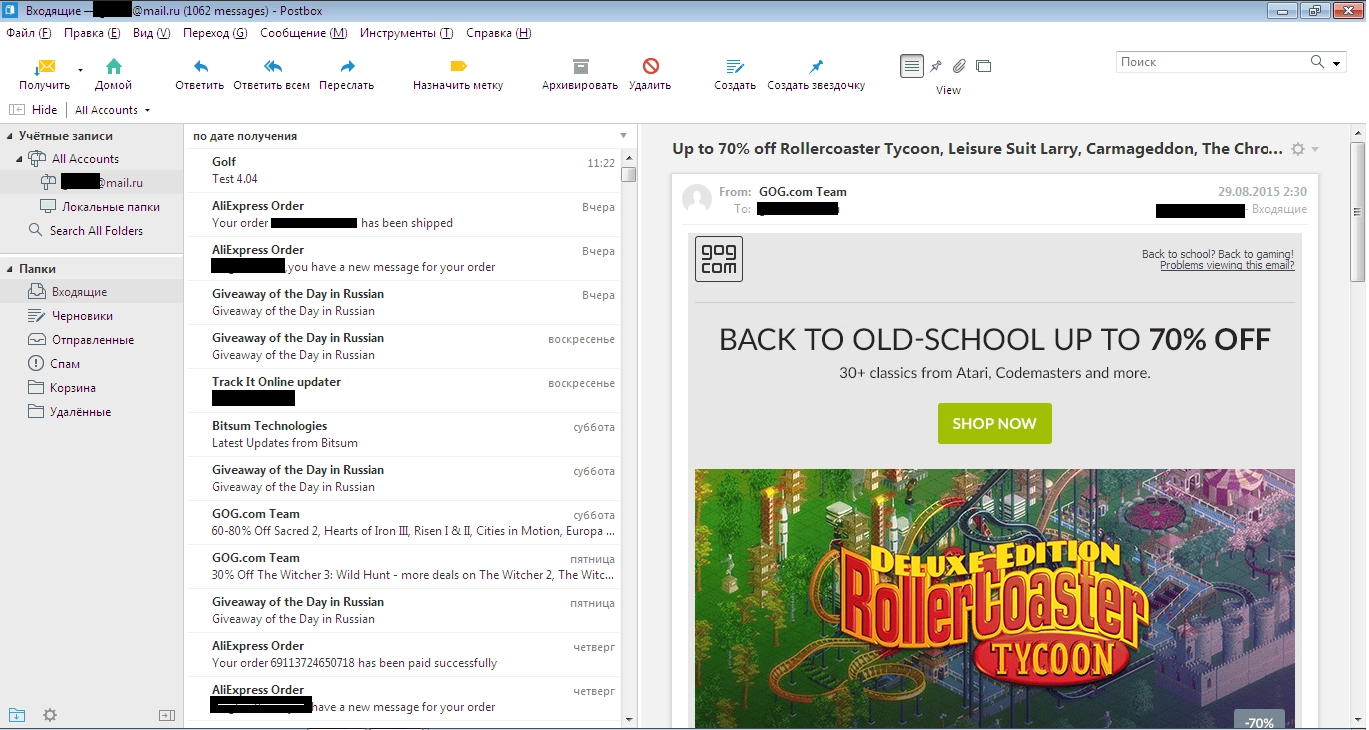Open the Правка menu

92,33
